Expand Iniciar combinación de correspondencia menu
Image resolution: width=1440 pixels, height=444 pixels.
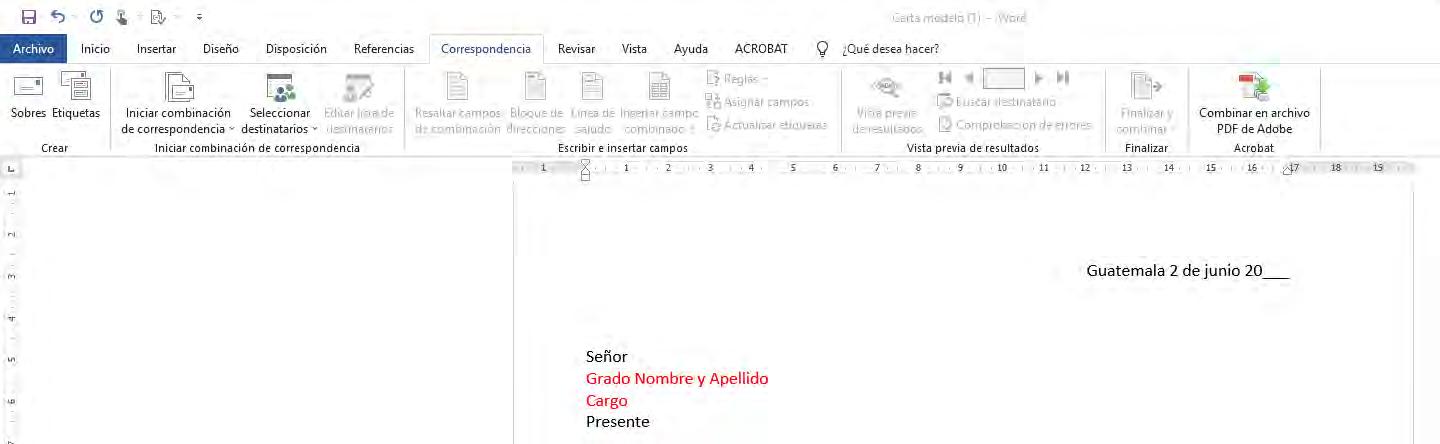[178, 105]
